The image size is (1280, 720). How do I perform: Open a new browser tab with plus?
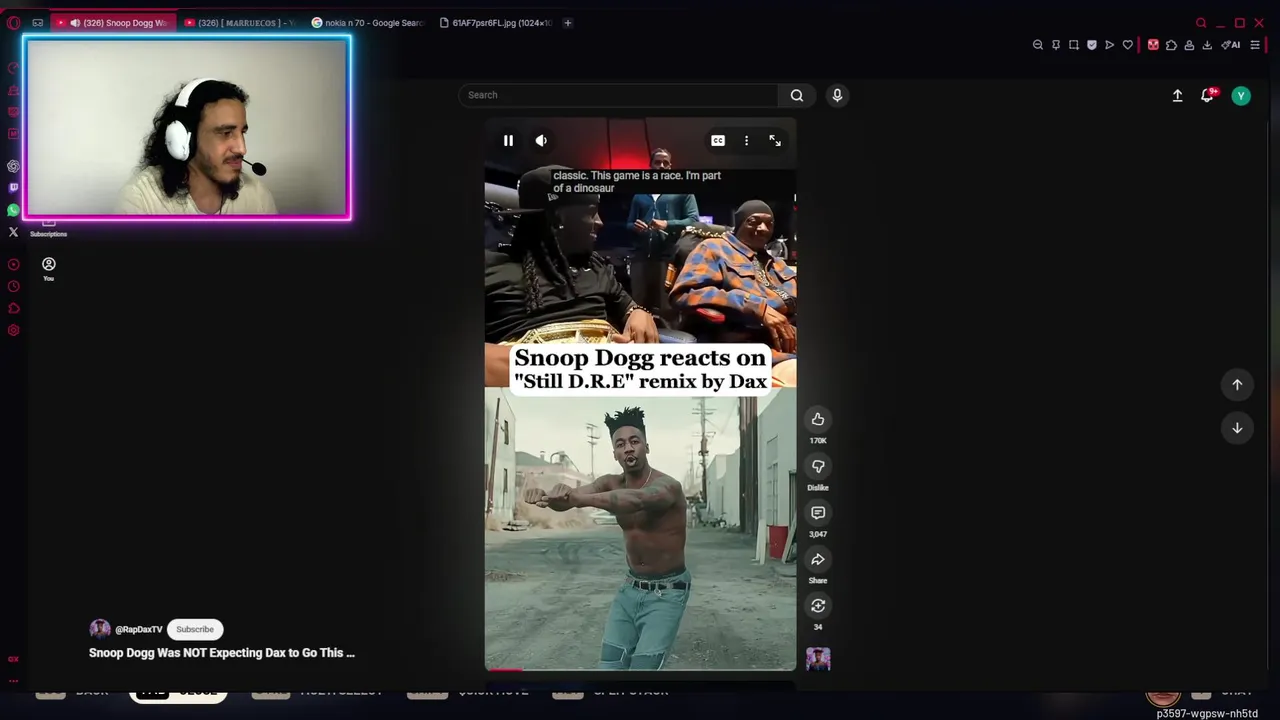[x=568, y=22]
